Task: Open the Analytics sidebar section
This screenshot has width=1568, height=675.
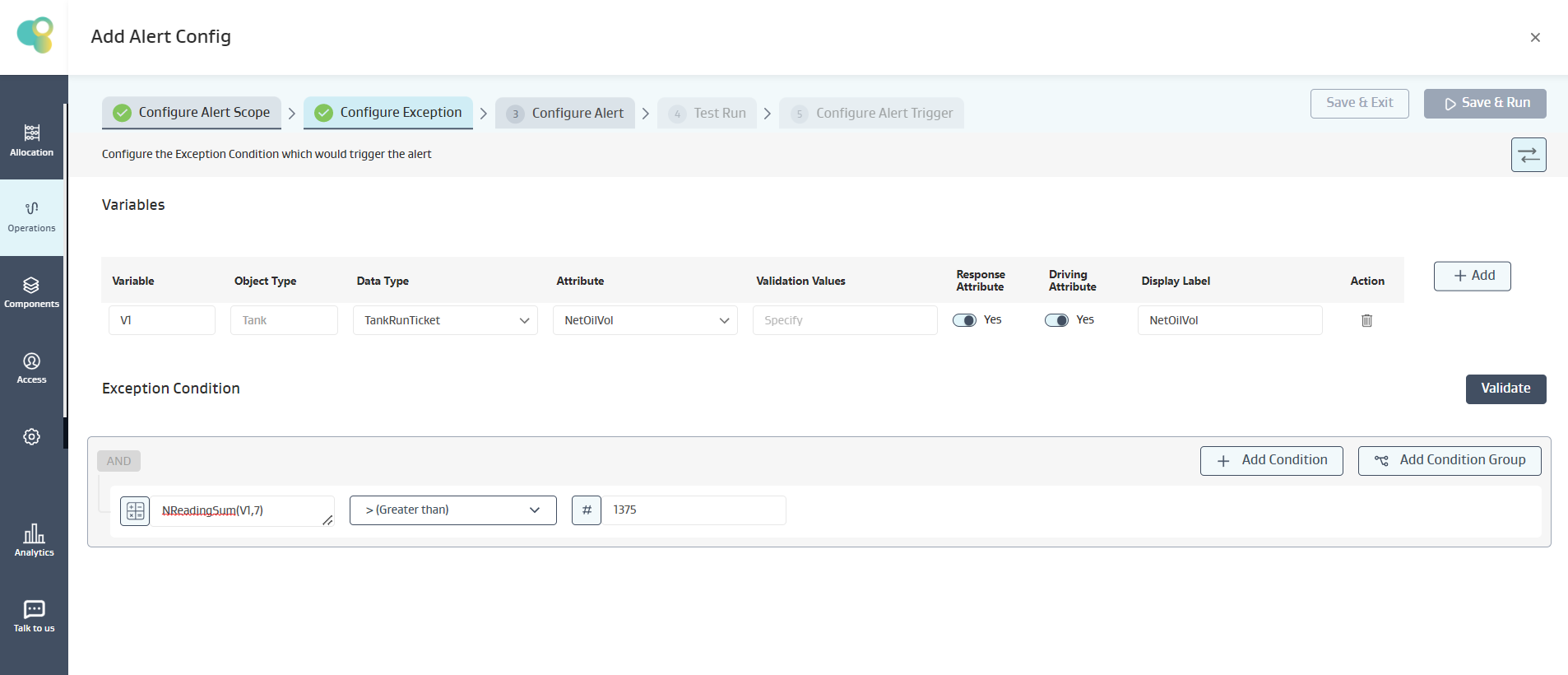Action: [x=34, y=541]
